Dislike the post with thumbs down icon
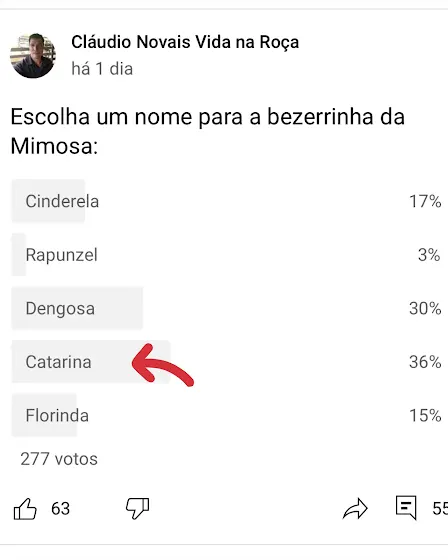Screen dimensions: 448x560 pyautogui.click(x=138, y=508)
